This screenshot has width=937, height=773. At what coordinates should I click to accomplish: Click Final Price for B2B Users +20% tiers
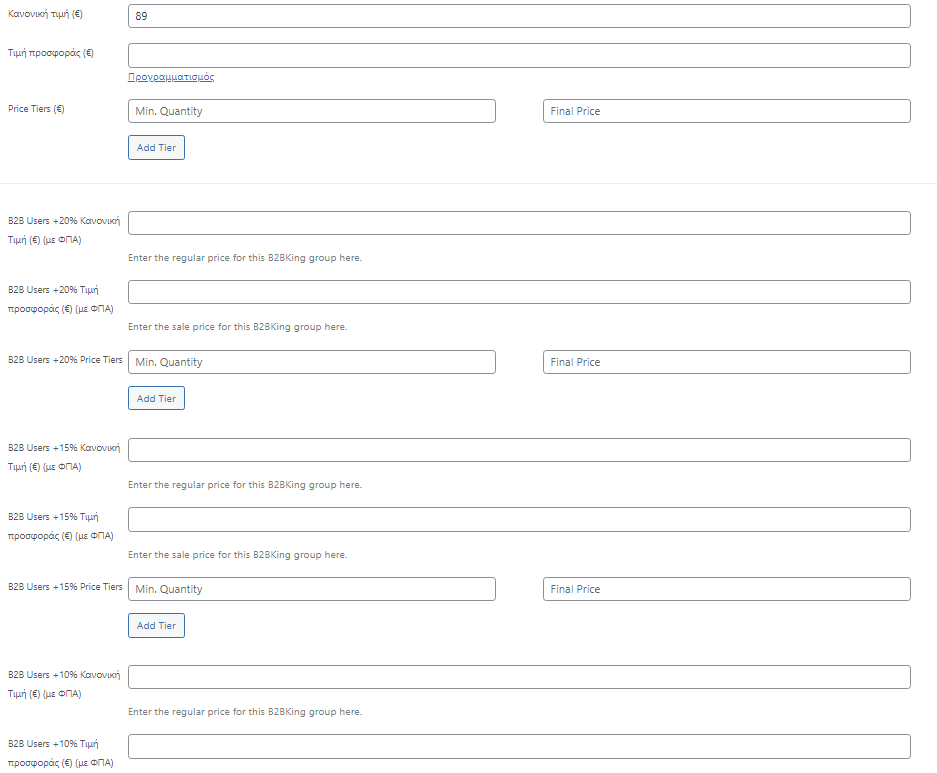pos(727,362)
